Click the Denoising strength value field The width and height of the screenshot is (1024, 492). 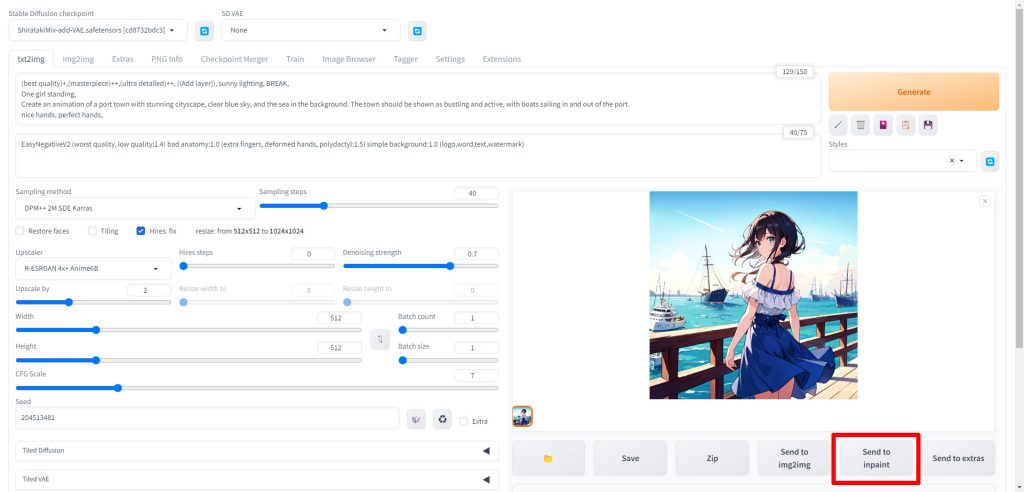pyautogui.click(x=476, y=254)
